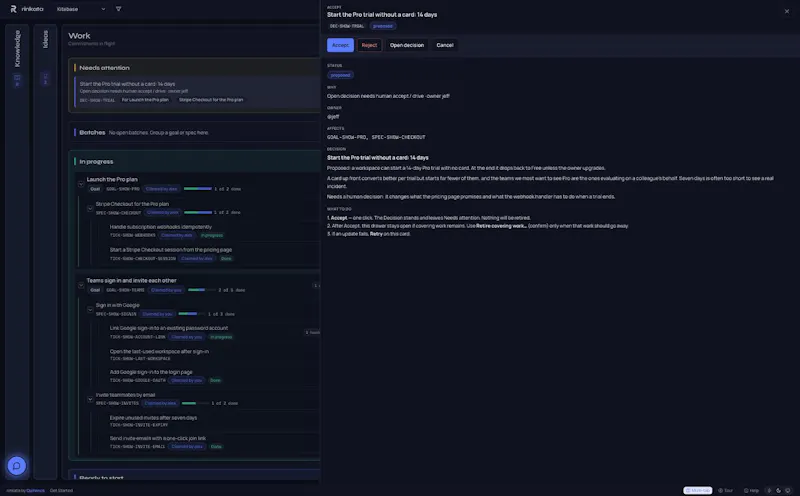
Task: Click progress bar of Invite teammates by email
Action: (x=195, y=403)
